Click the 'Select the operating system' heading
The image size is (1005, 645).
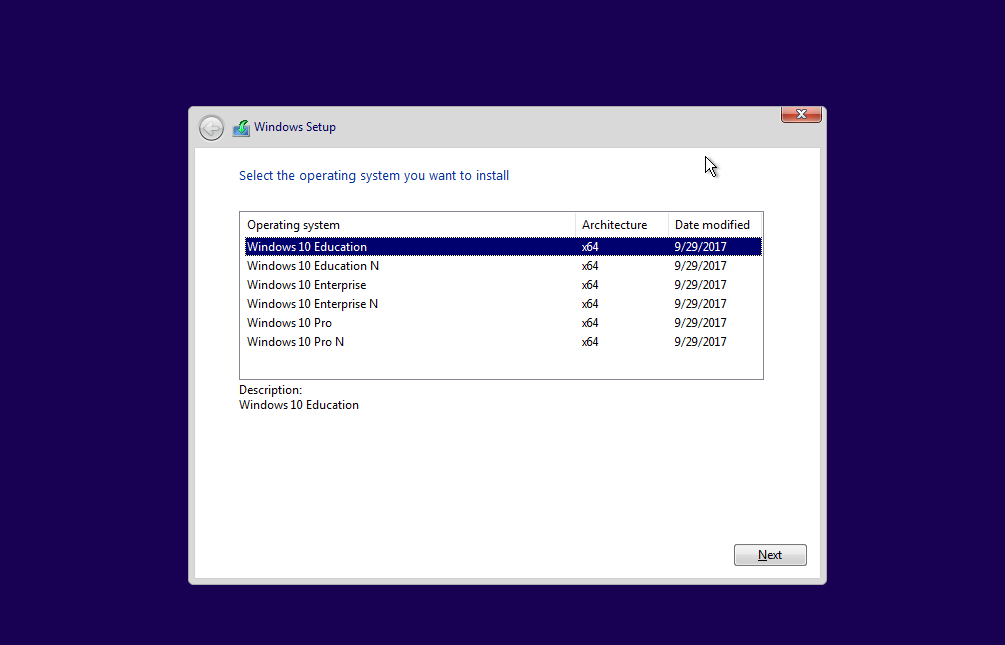(374, 176)
